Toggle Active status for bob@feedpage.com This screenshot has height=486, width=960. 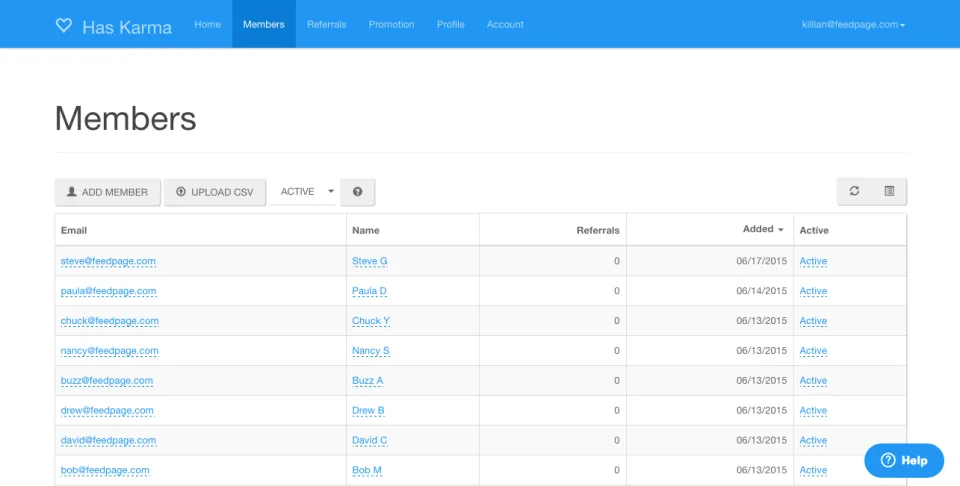(813, 470)
